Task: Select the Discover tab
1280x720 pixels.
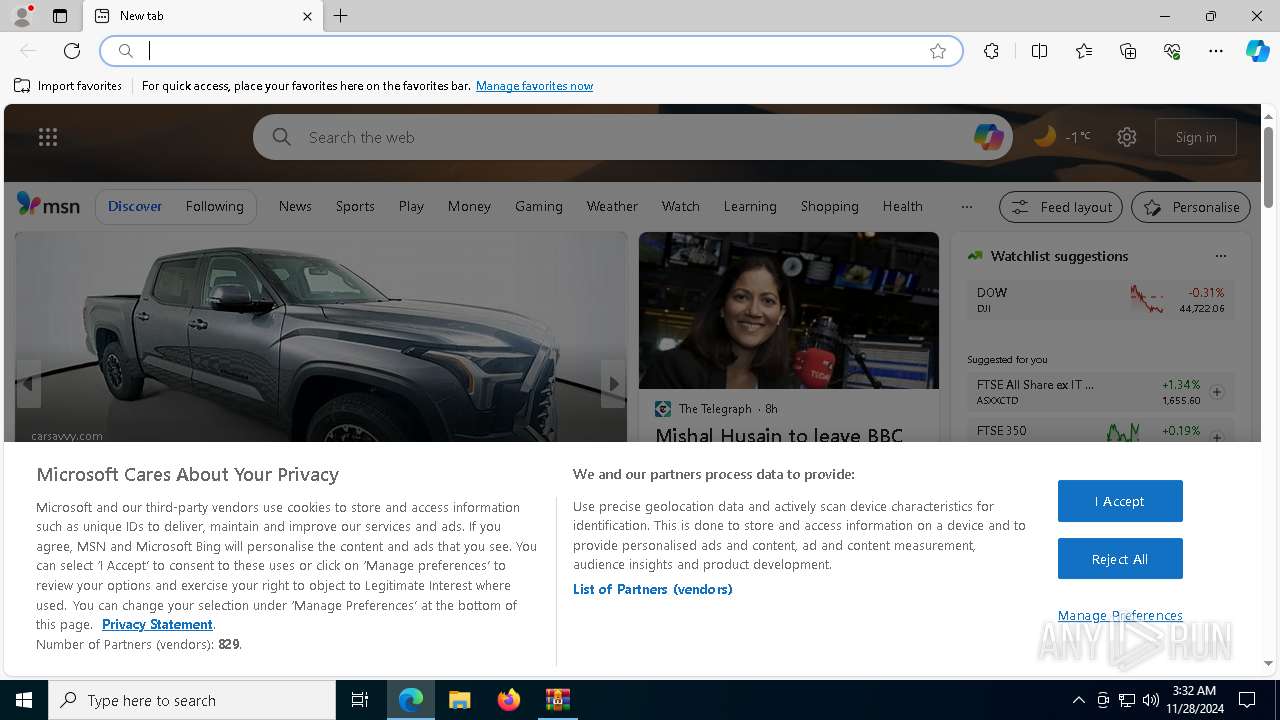Action: click(135, 206)
